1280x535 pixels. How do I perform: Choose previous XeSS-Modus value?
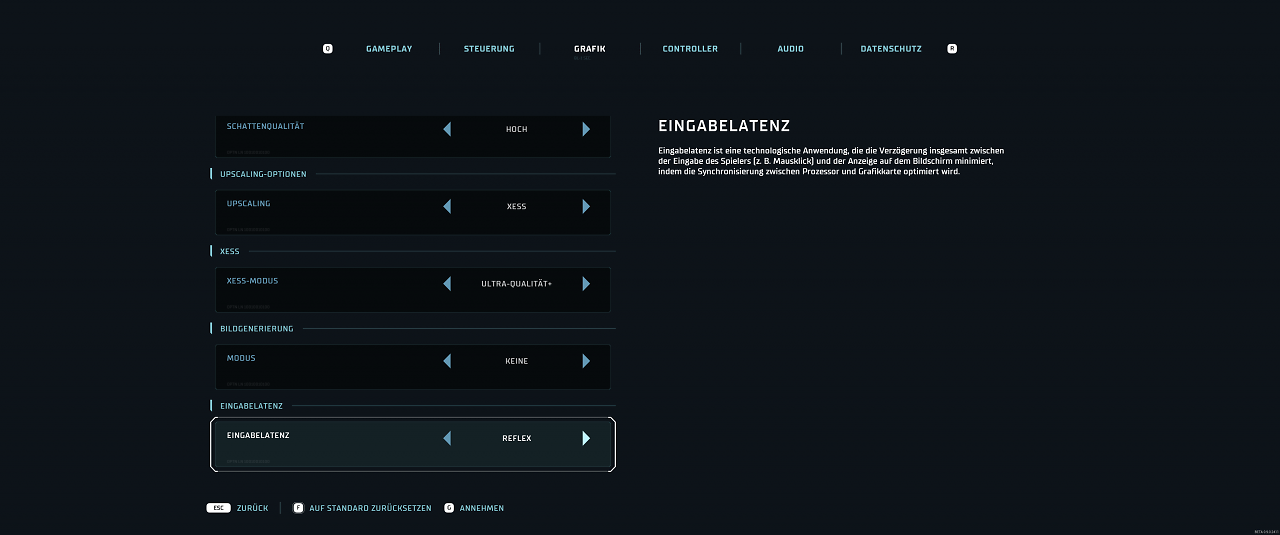coord(447,284)
